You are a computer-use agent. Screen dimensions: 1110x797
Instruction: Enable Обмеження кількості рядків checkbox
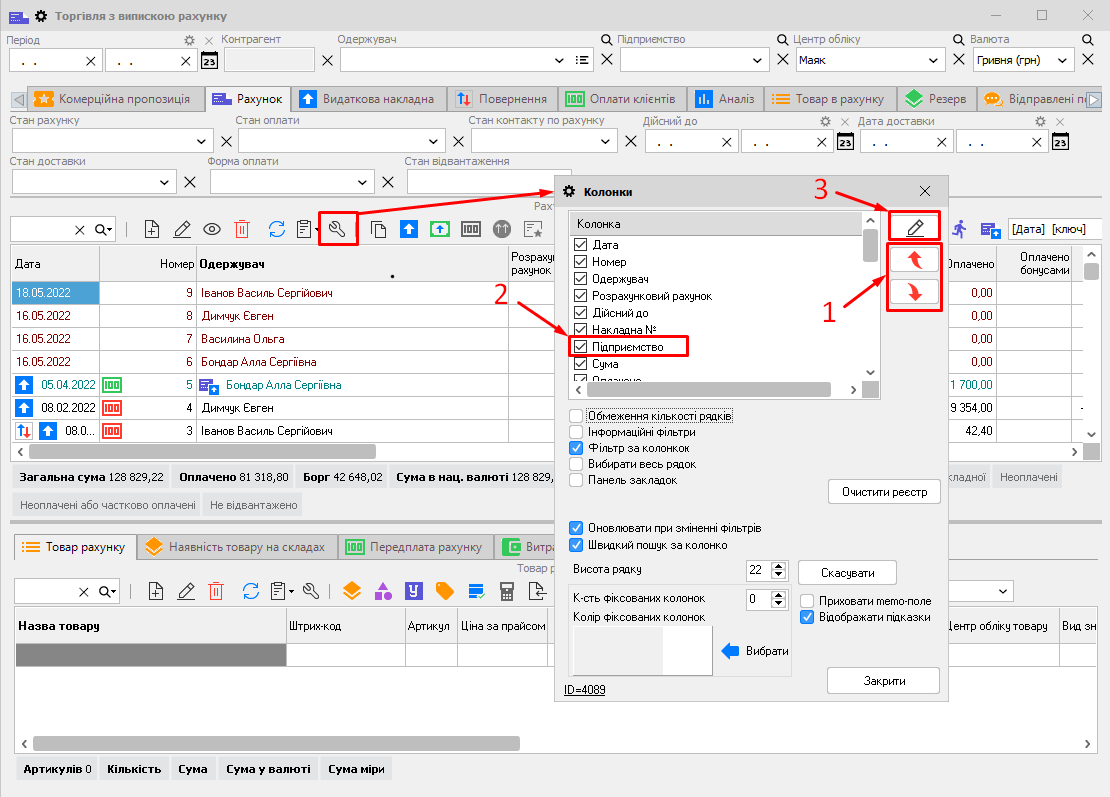[x=576, y=416]
